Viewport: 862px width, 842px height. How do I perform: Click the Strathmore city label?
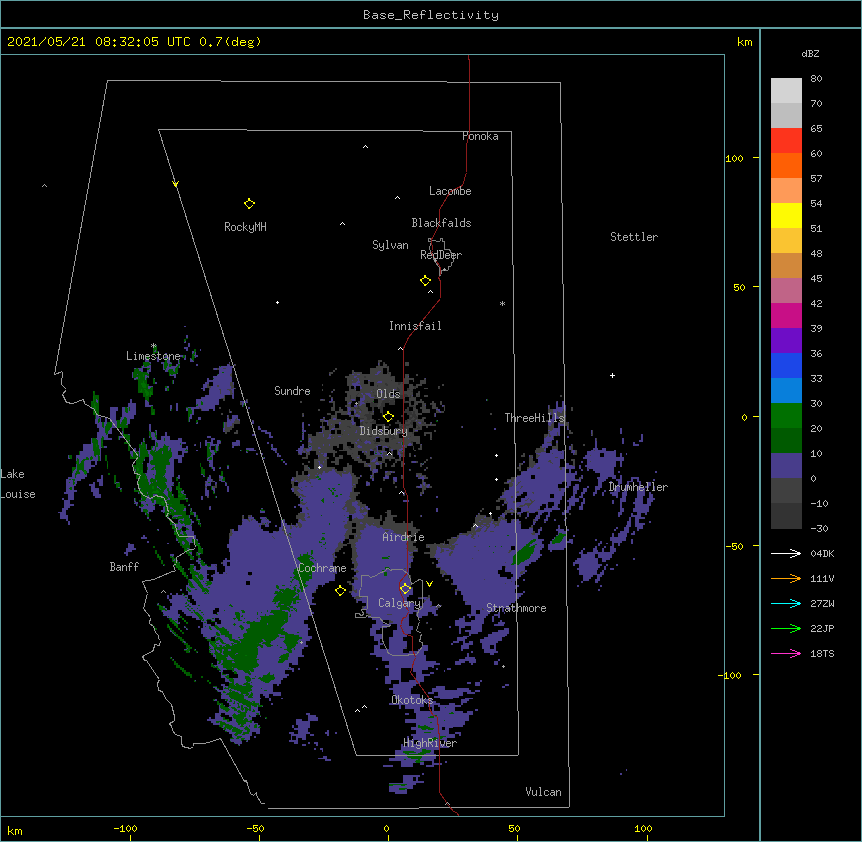[x=516, y=608]
